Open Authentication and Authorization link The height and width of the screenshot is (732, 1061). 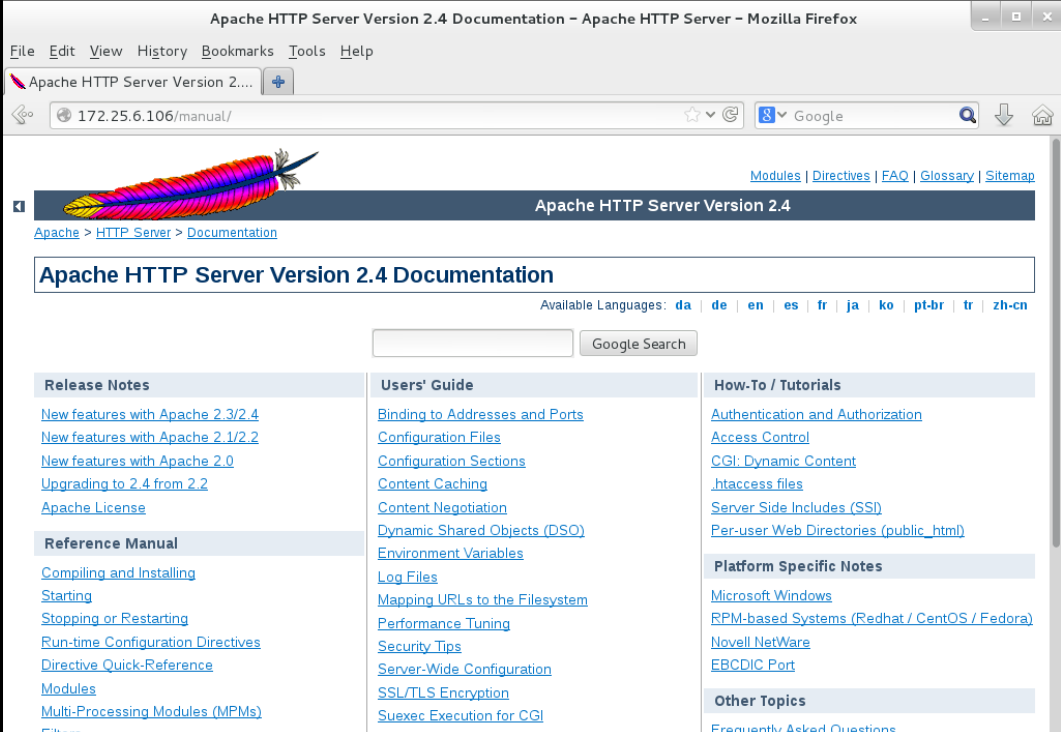pyautogui.click(x=816, y=414)
